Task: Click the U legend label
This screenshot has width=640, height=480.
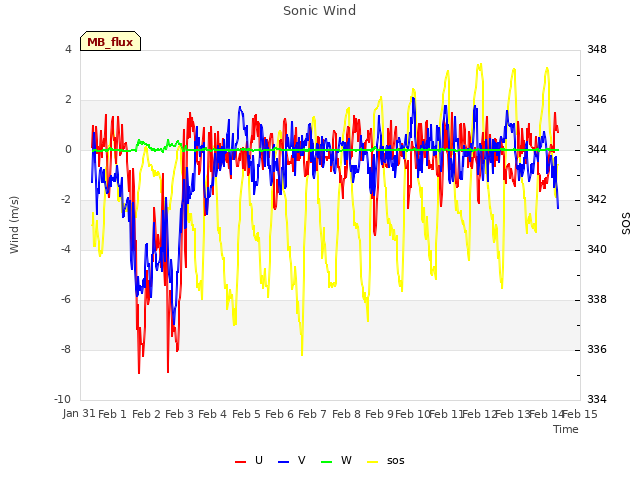Action: [x=258, y=460]
